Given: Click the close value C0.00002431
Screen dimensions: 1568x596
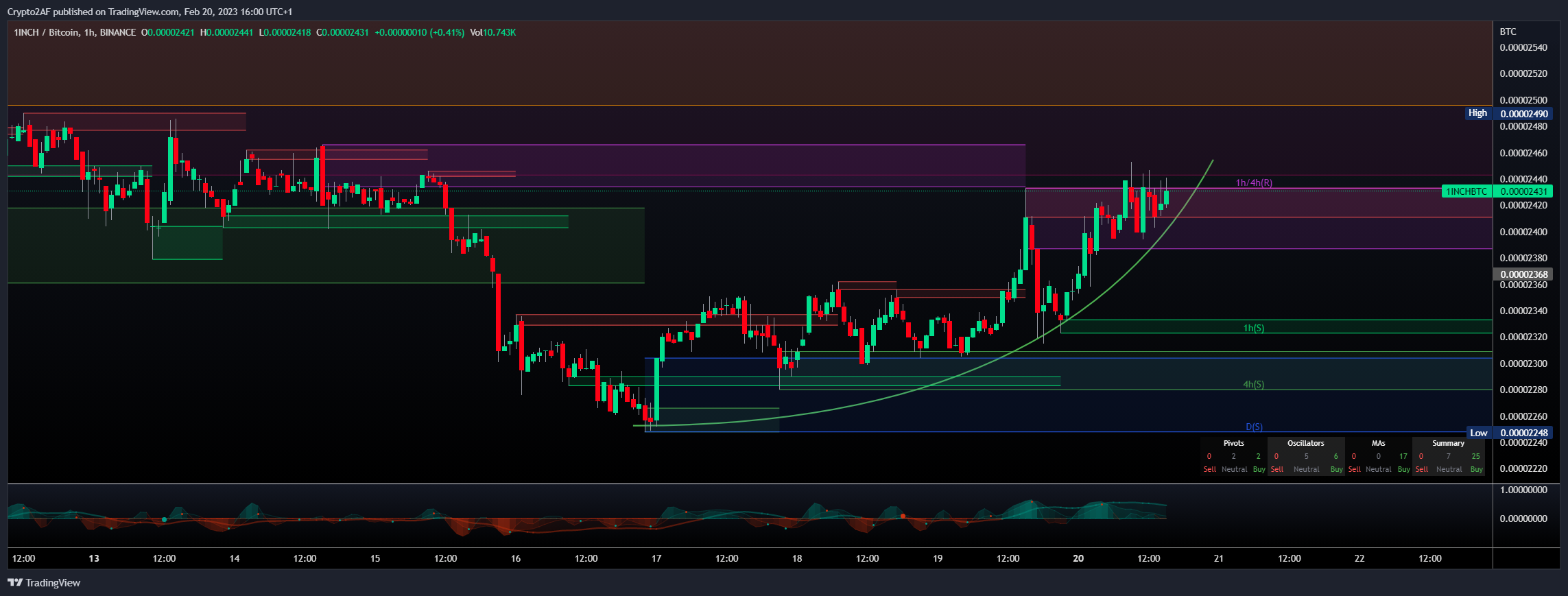Looking at the screenshot, I should (342, 32).
